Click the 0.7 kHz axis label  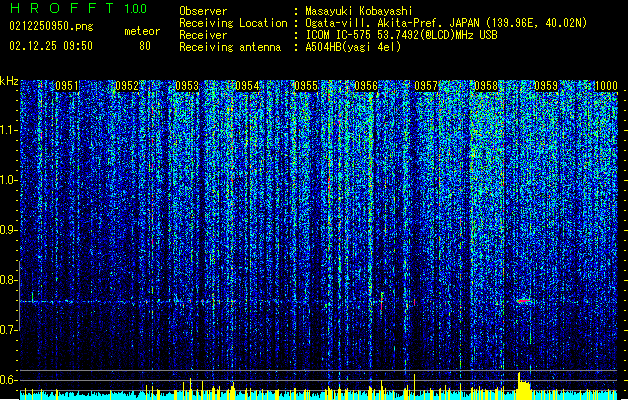[9, 330]
